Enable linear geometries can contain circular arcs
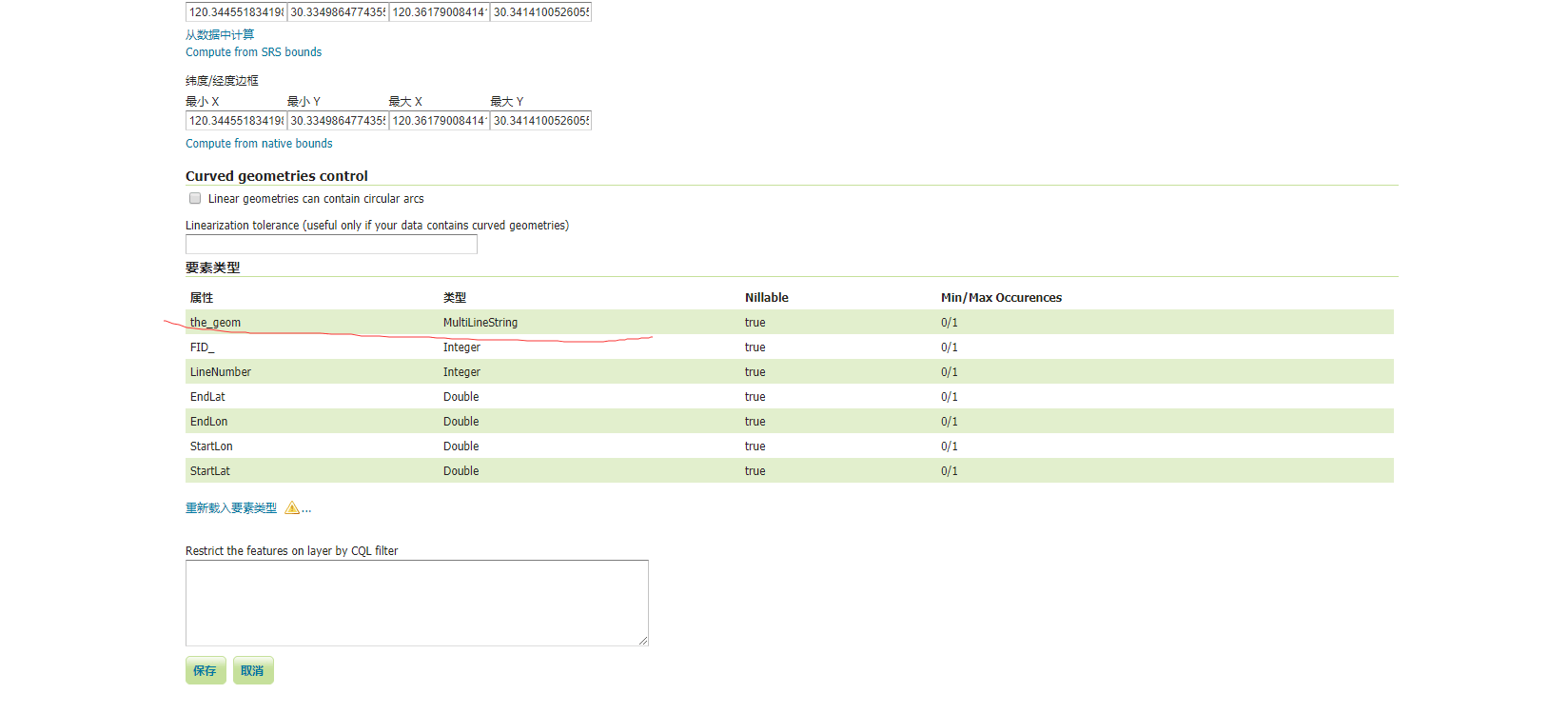The image size is (1568, 714). click(195, 199)
